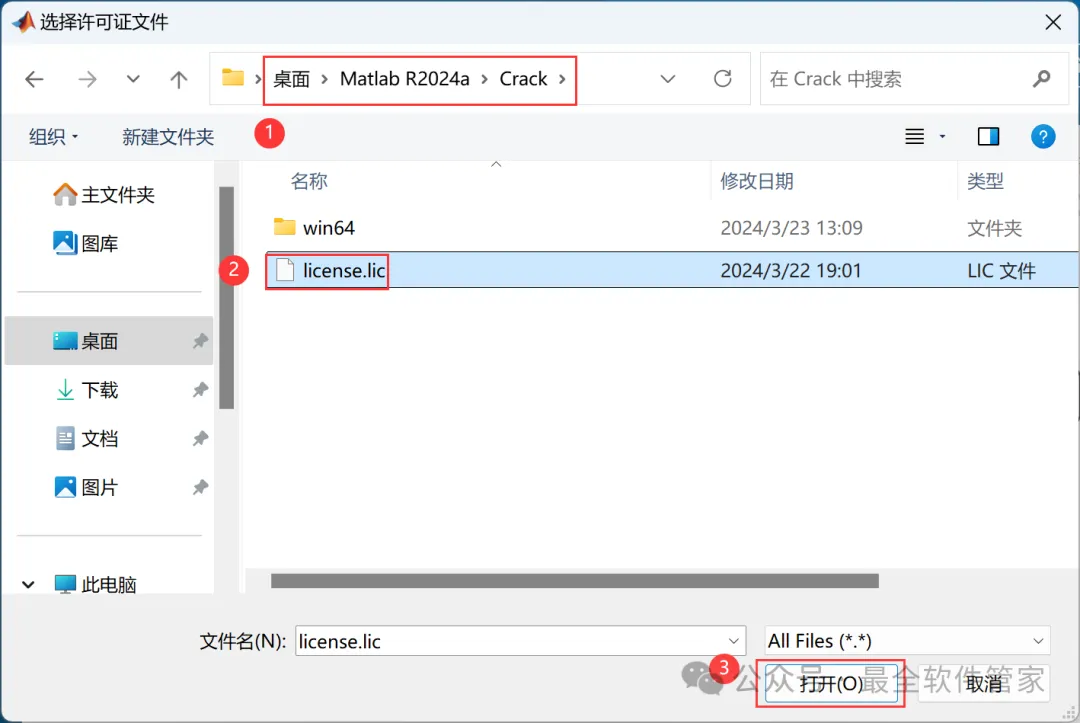Select 桌面 in the address path
The width and height of the screenshot is (1080, 723).
pos(291,79)
